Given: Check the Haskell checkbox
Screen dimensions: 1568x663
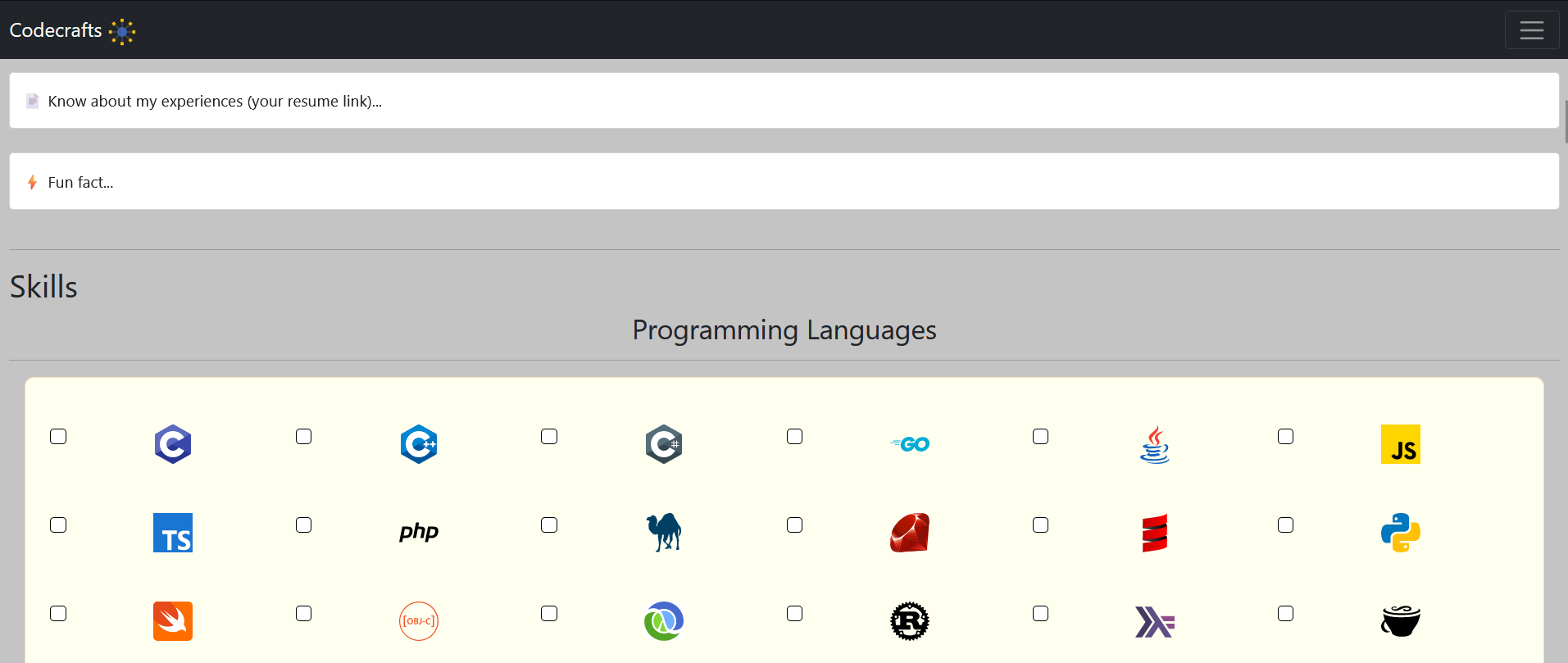Looking at the screenshot, I should click(1040, 613).
